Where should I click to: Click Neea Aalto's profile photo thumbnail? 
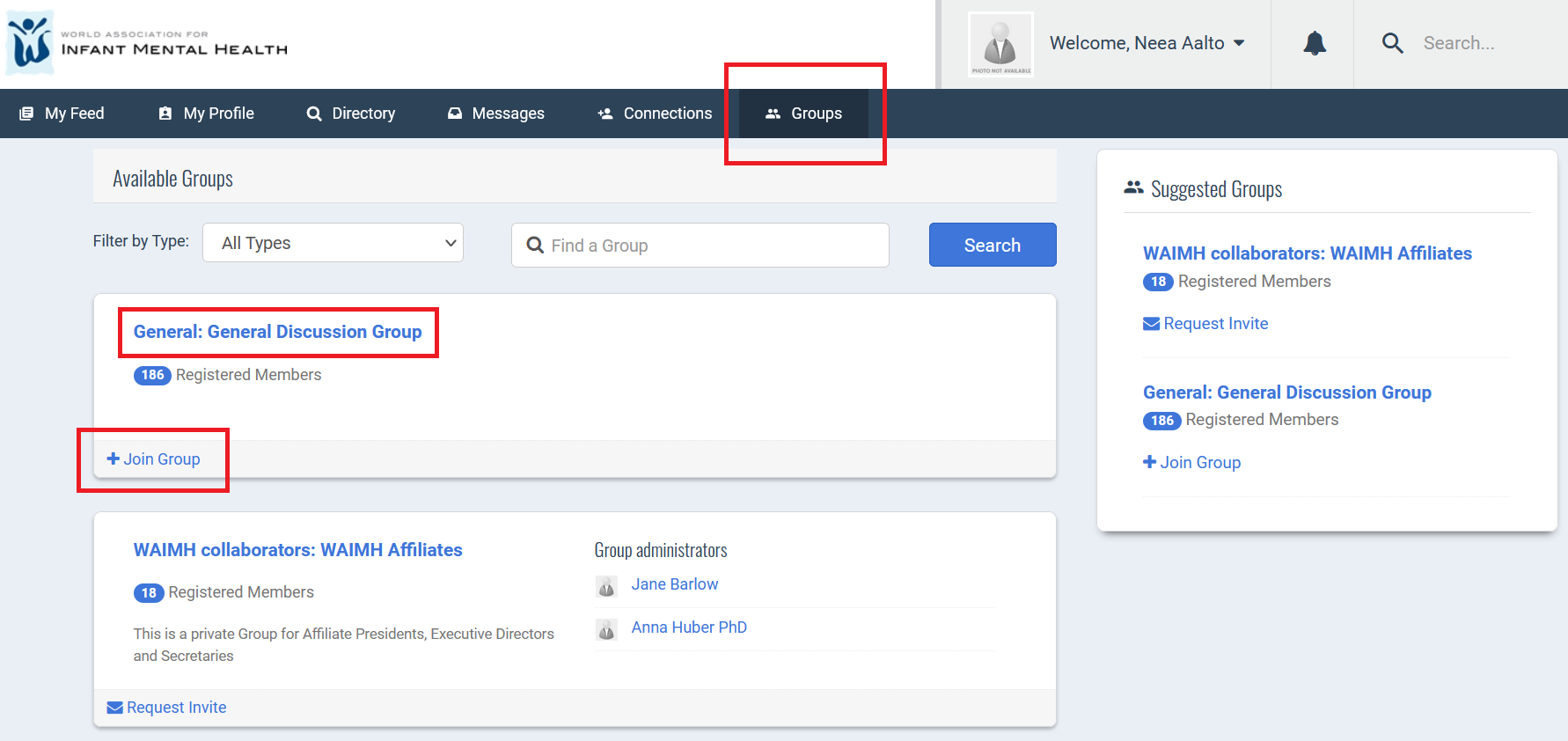(x=1000, y=44)
